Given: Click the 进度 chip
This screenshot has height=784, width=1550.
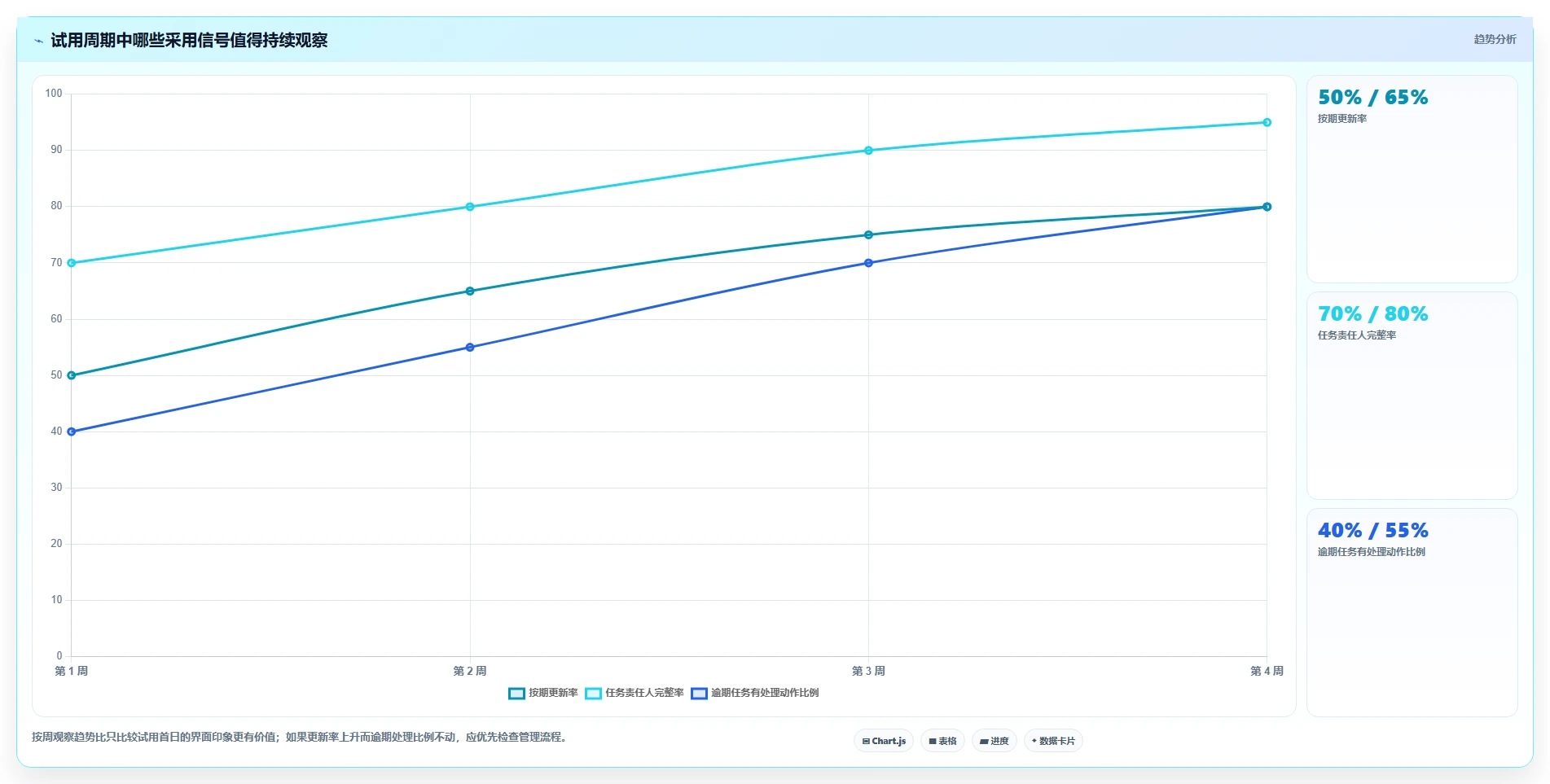Looking at the screenshot, I should 994,741.
